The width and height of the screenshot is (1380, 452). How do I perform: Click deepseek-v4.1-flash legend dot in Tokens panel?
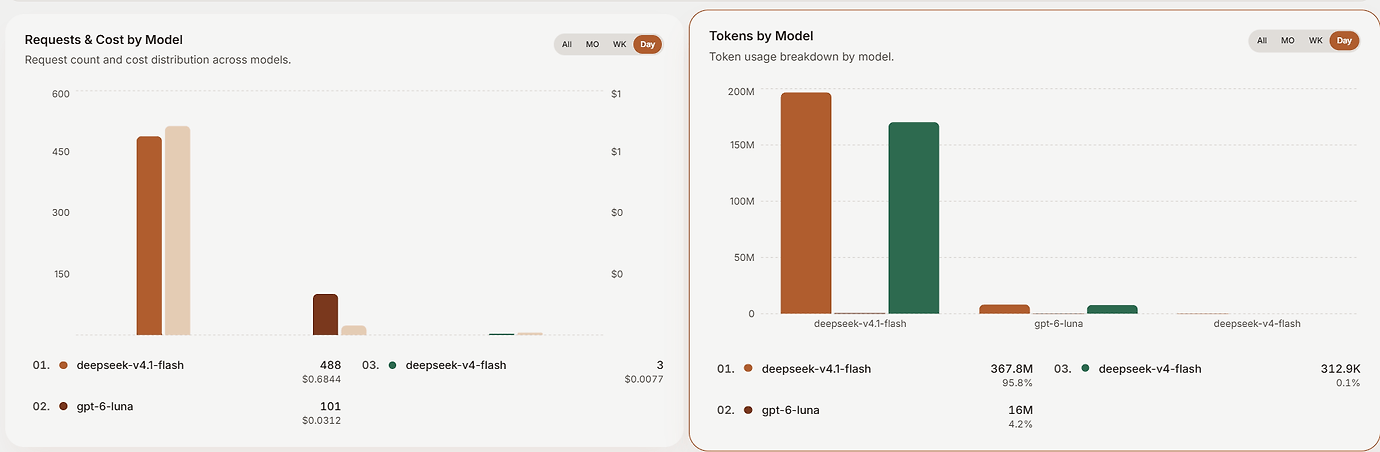click(748, 369)
